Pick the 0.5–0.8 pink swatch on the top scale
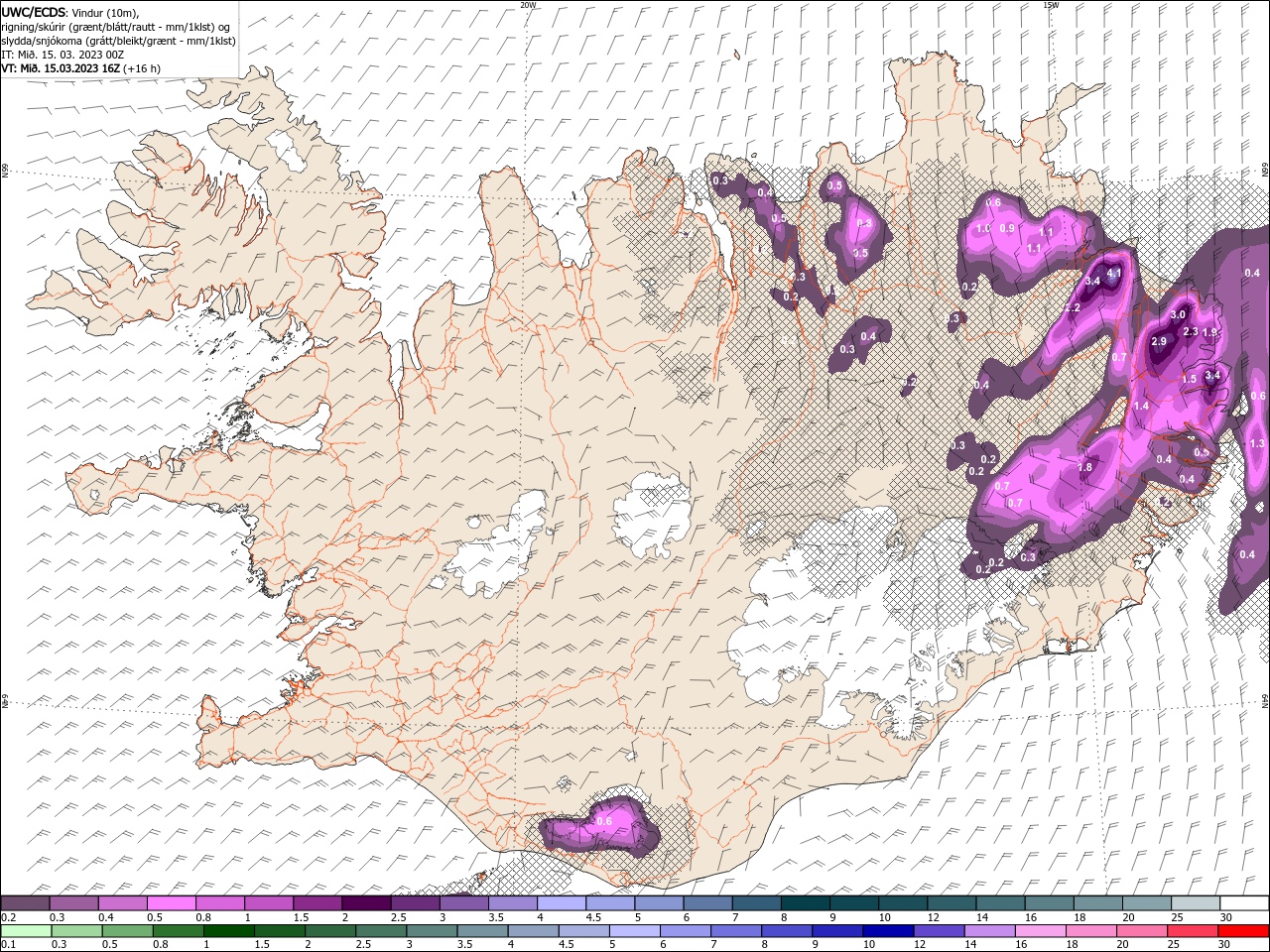The height and width of the screenshot is (952, 1270). [171, 903]
